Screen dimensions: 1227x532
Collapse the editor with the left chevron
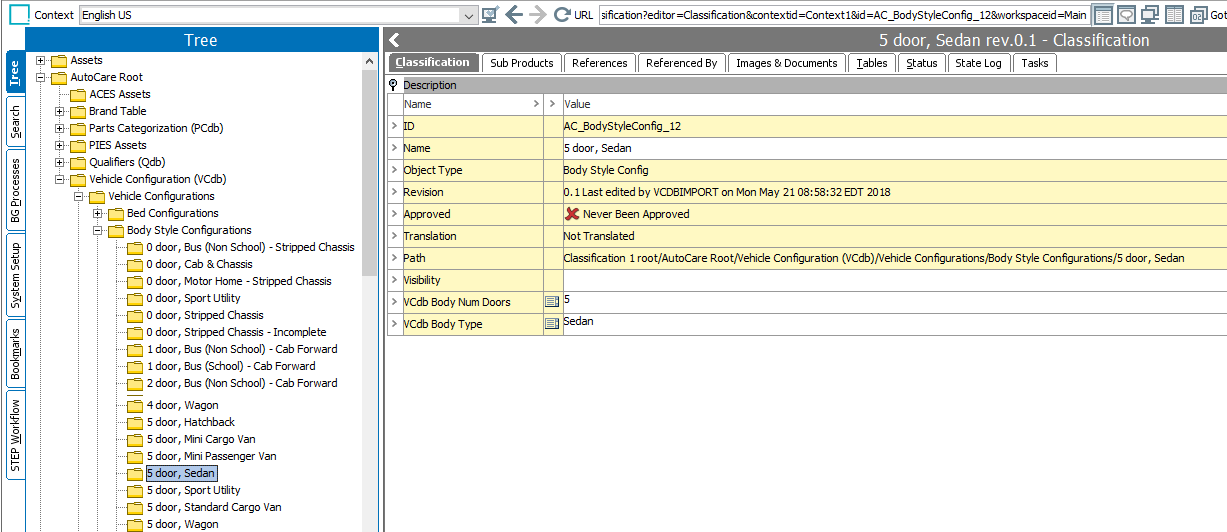pyautogui.click(x=394, y=41)
